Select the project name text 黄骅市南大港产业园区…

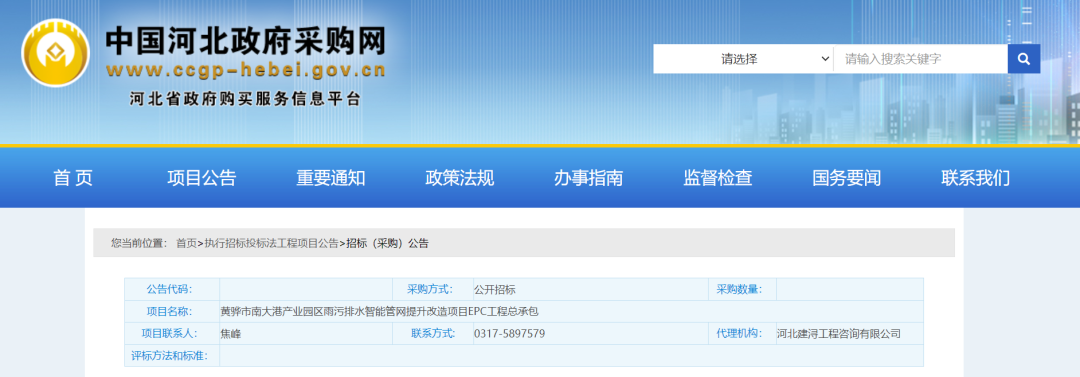tap(379, 312)
